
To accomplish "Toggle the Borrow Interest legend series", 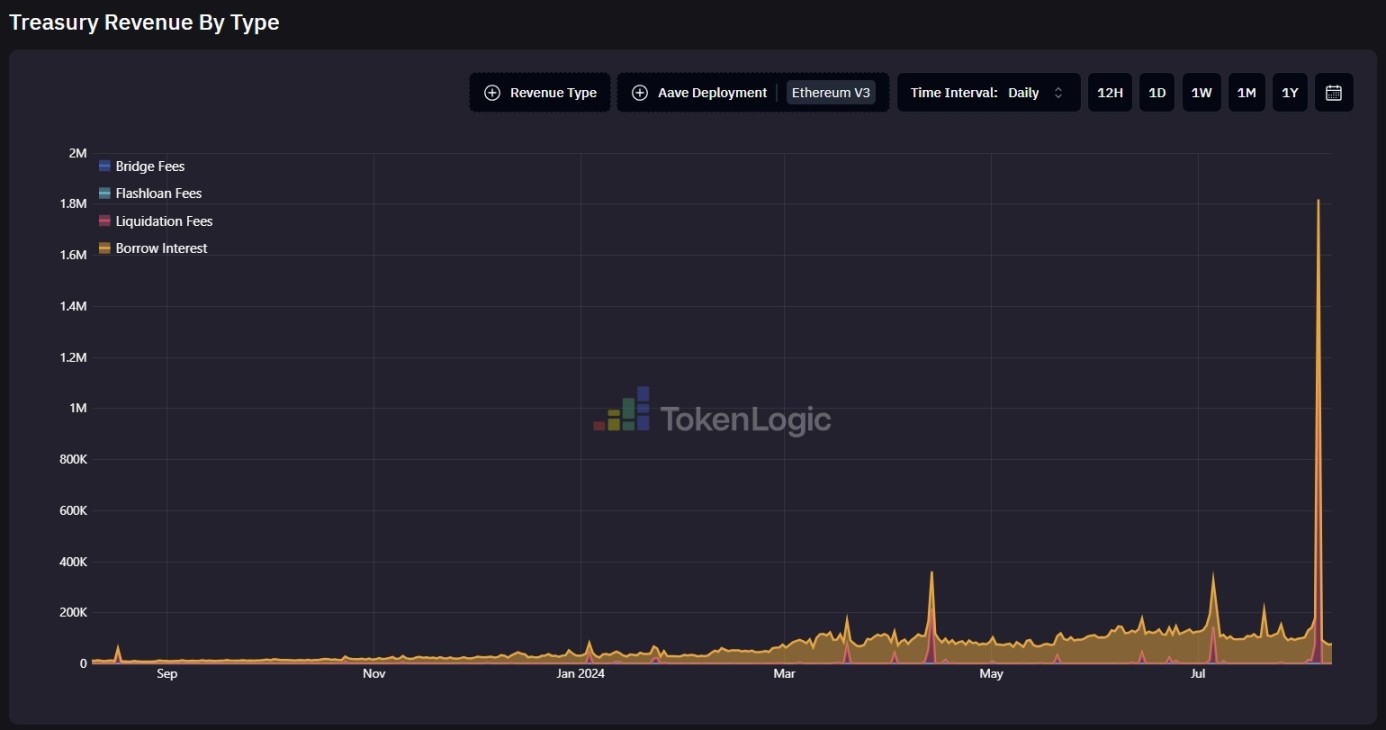I will [153, 248].
